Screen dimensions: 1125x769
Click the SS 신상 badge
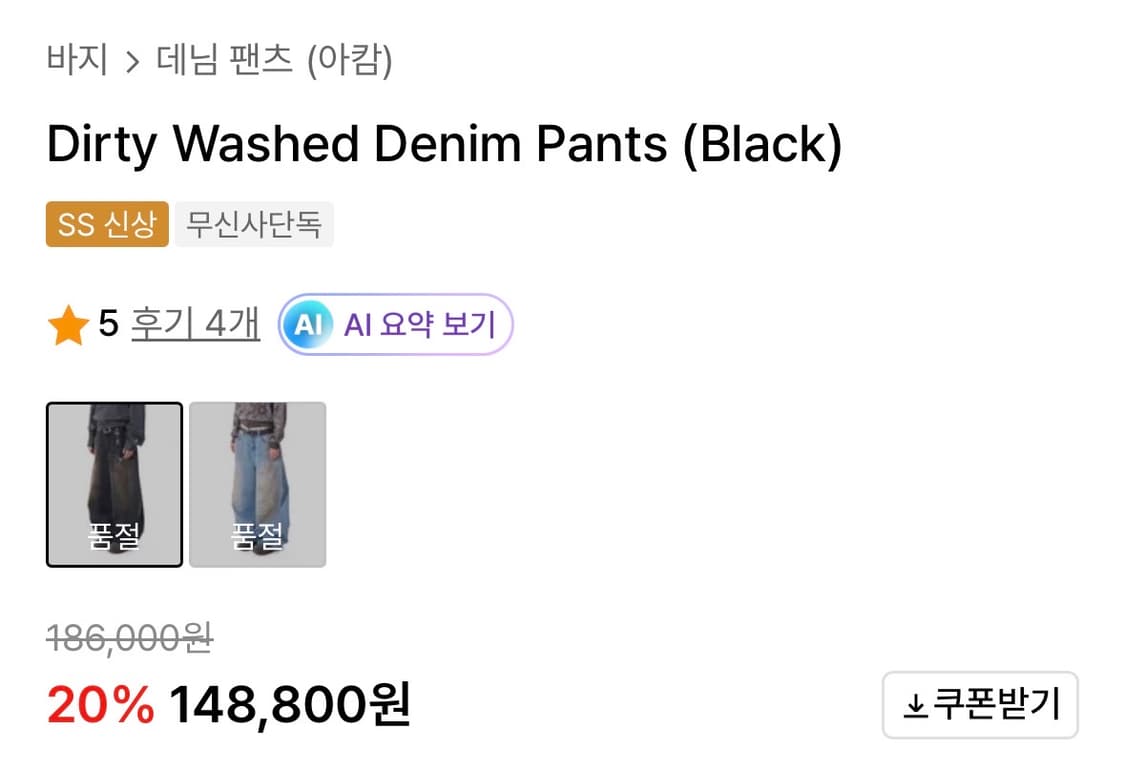[x=106, y=224]
